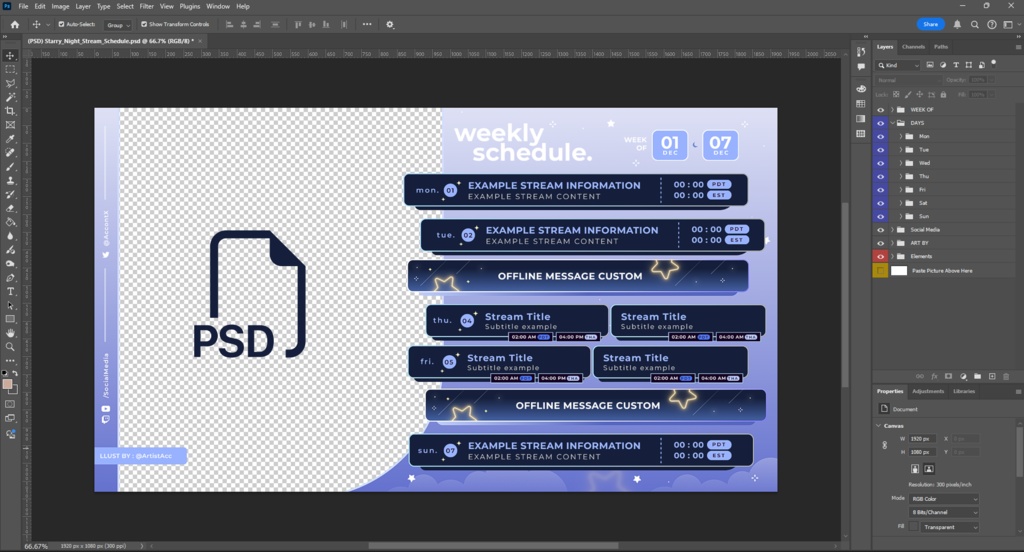Select the Rectangle shape tool
1024x552 pixels.
[10, 319]
